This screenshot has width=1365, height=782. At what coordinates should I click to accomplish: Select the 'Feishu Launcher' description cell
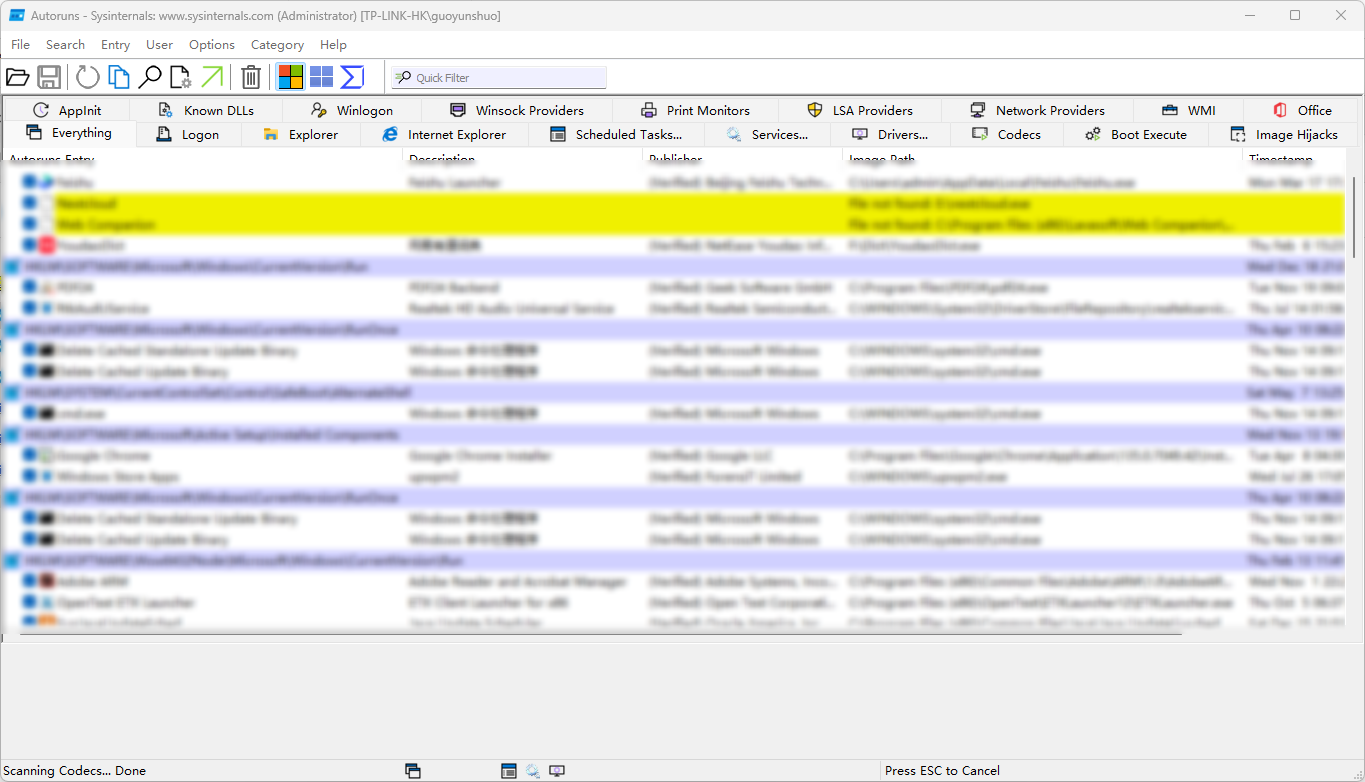point(455,183)
